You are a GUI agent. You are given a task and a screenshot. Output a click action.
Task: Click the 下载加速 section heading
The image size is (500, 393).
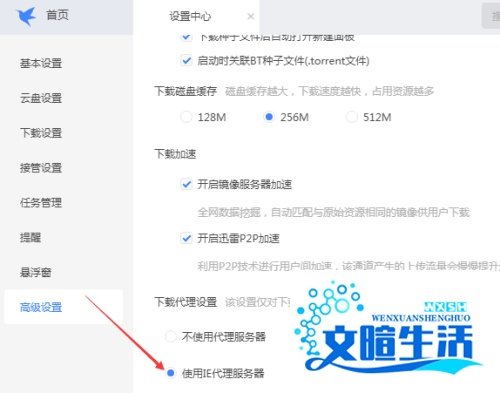point(175,154)
